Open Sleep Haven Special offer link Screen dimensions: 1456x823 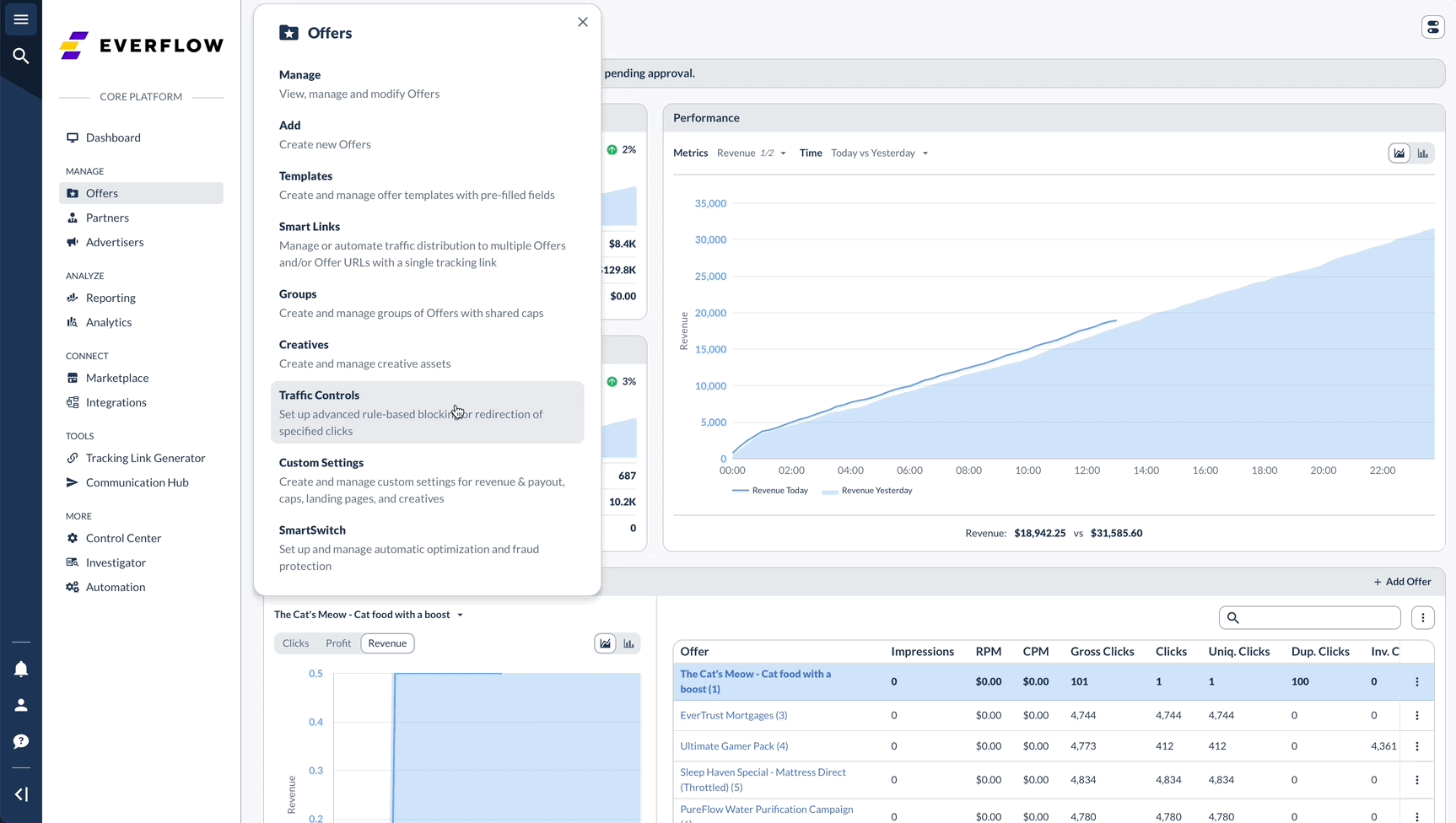763,779
